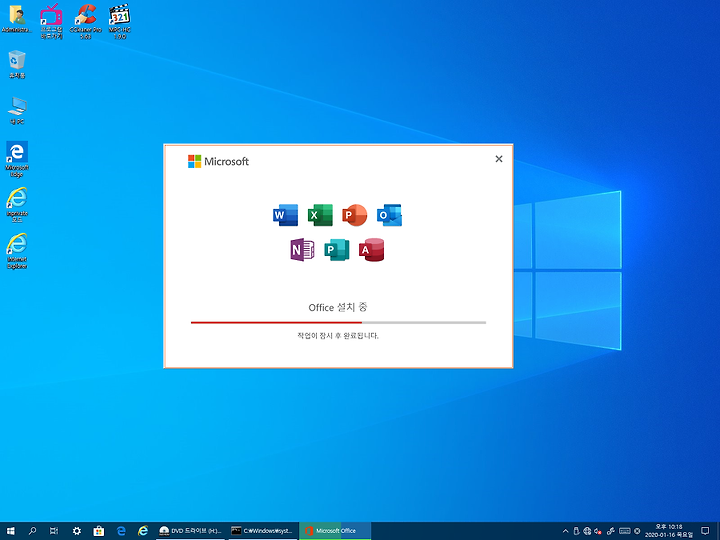
Task: Click the muted volume tray icon
Action: coord(598,531)
